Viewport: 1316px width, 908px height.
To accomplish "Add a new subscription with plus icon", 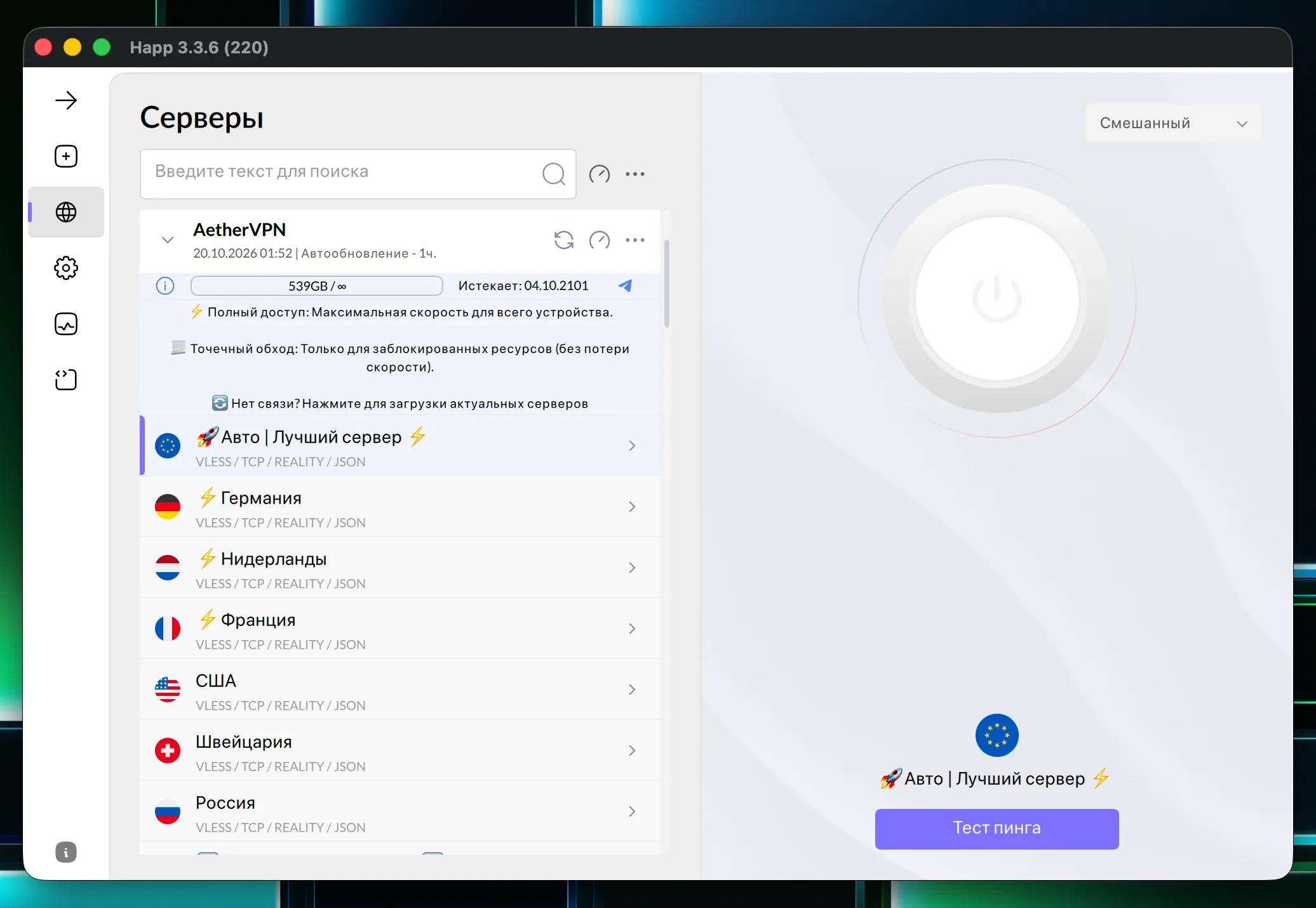I will point(66,156).
